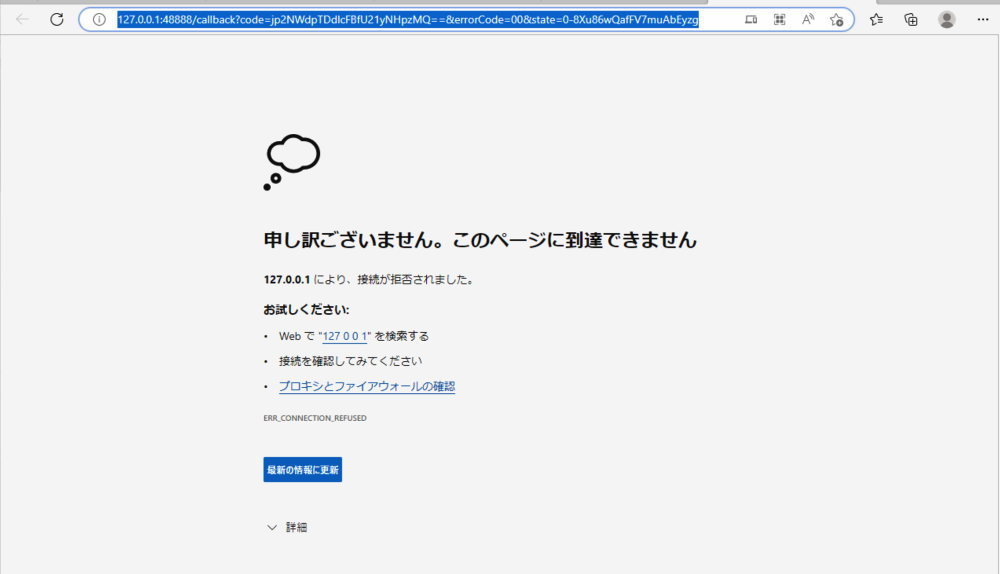Expand the 詳細 section
1000x574 pixels.
click(x=287, y=527)
